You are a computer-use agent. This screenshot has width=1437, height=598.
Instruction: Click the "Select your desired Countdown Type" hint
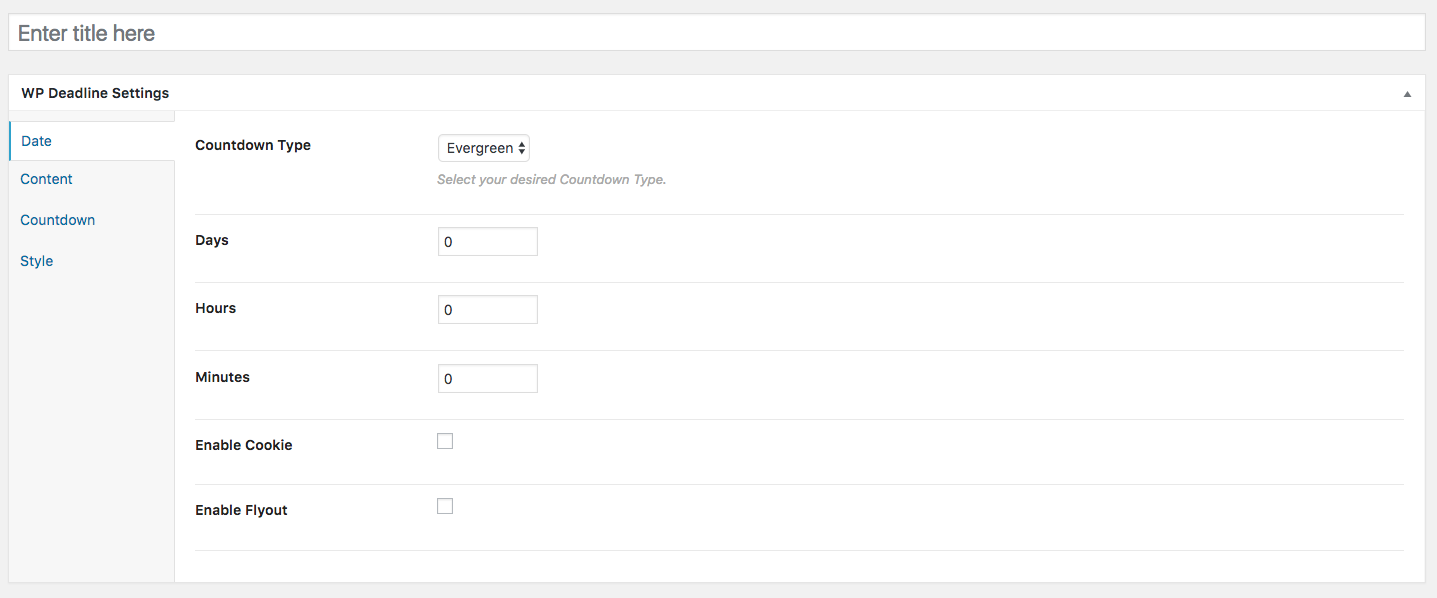(551, 180)
